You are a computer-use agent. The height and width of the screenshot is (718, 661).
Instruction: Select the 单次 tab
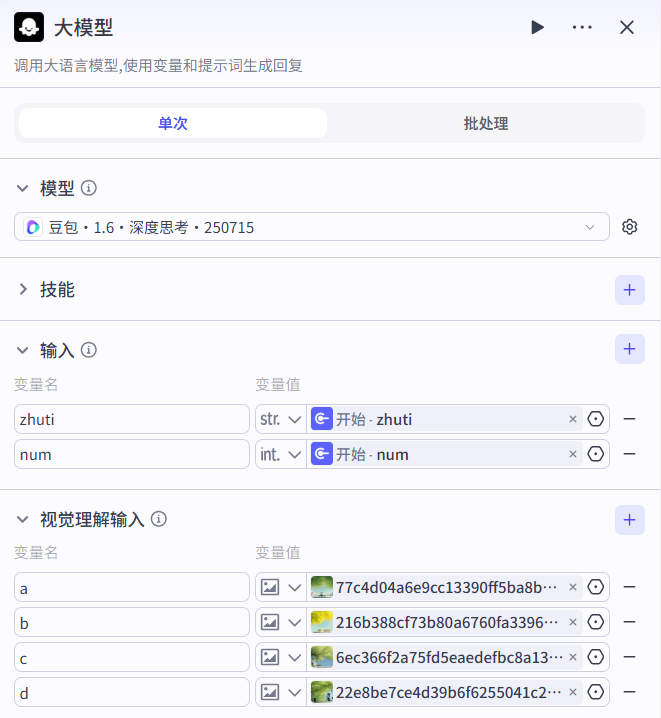(x=173, y=124)
